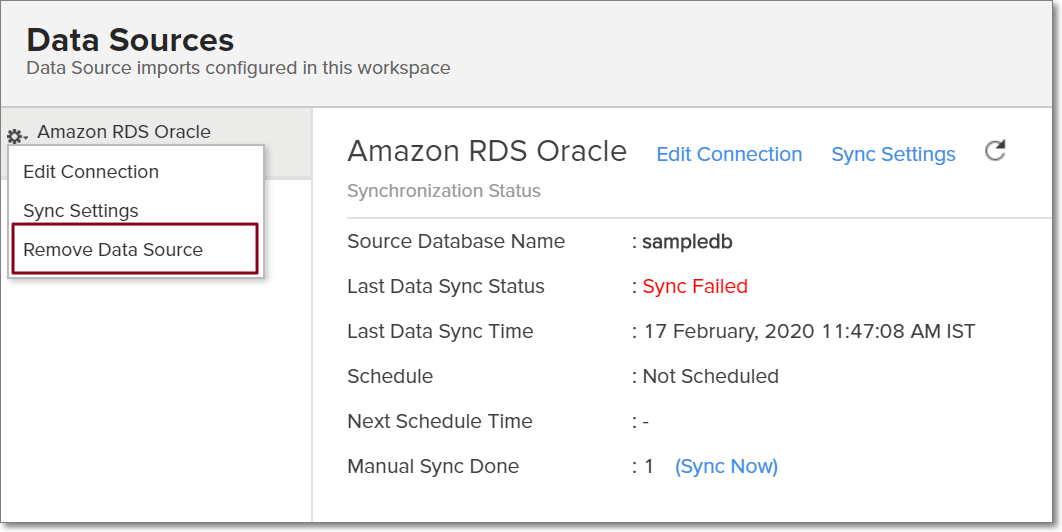1062x532 pixels.
Task: Click the Sync Now link
Action: pos(726,467)
